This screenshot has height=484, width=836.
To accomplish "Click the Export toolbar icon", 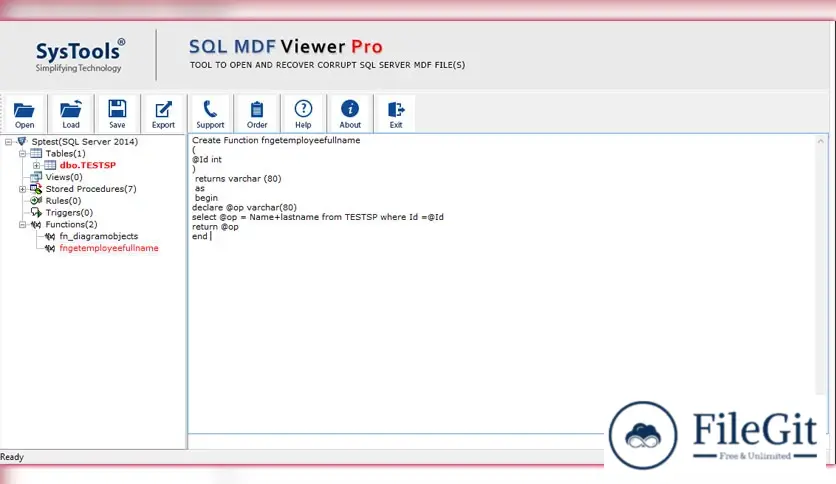I will pyautogui.click(x=163, y=109).
